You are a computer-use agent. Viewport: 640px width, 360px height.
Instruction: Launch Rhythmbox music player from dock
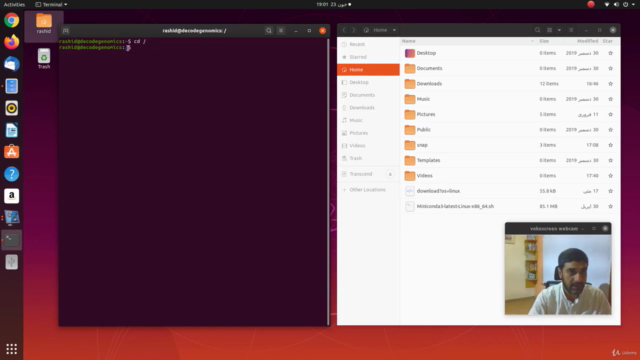coord(11,108)
